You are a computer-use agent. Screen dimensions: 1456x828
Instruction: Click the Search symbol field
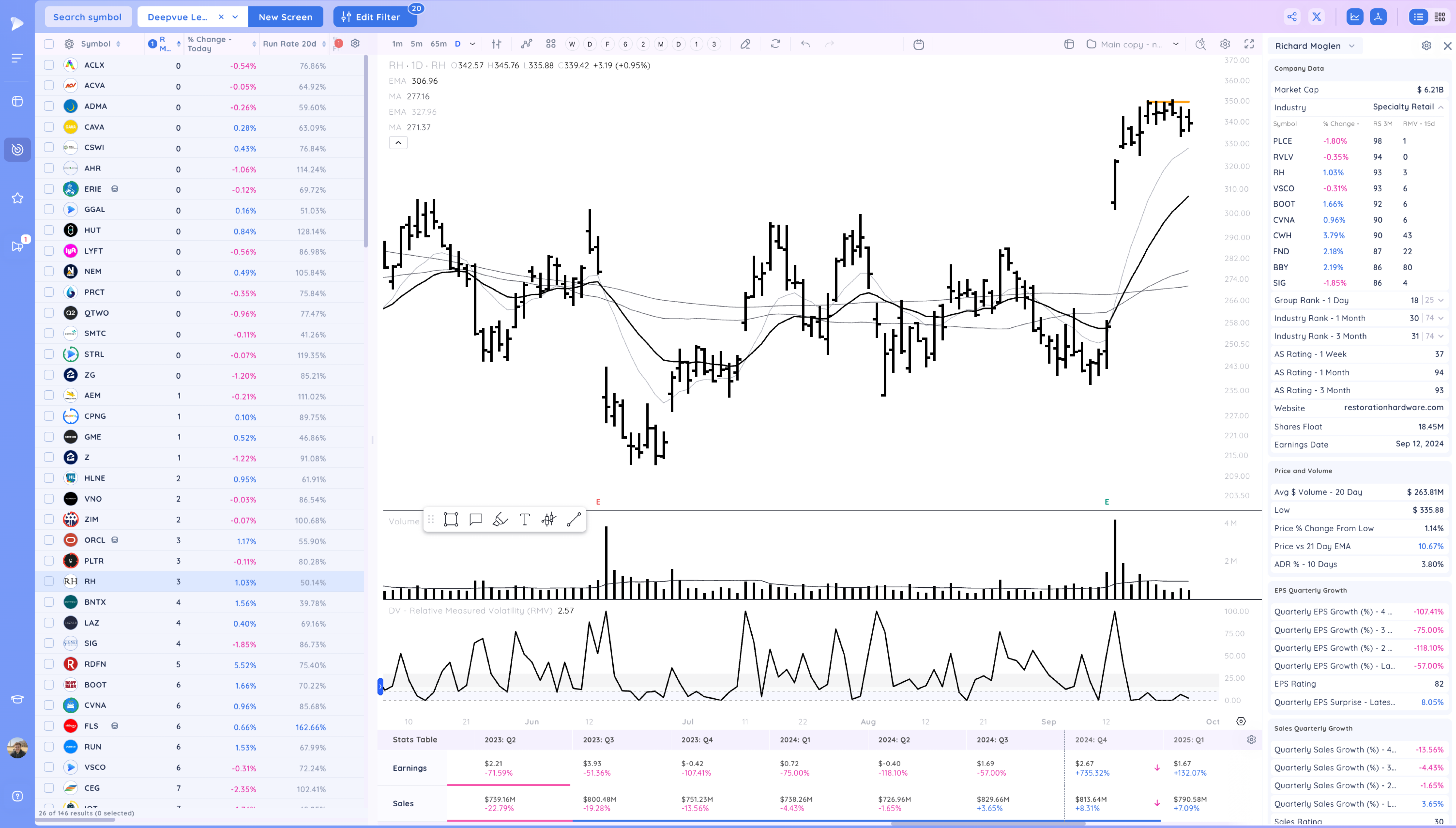pyautogui.click(x=87, y=17)
